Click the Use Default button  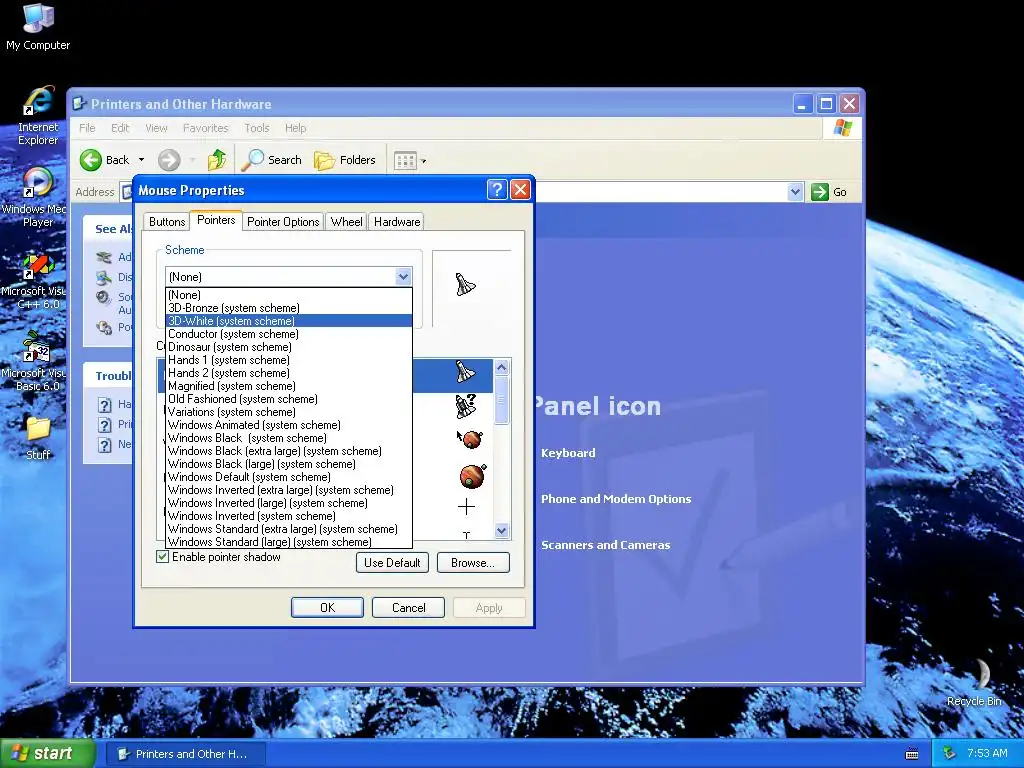(x=392, y=563)
